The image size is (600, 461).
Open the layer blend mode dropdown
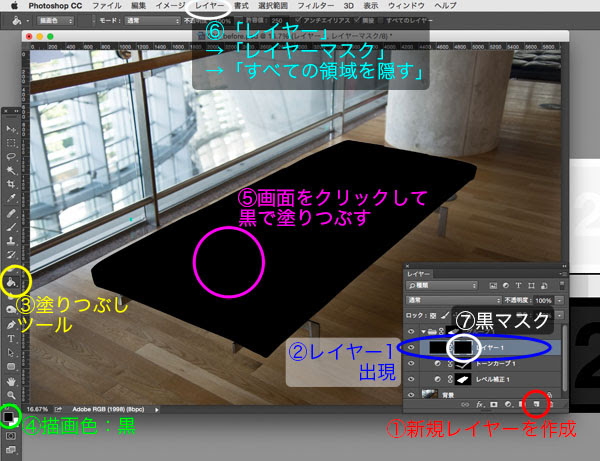453,300
